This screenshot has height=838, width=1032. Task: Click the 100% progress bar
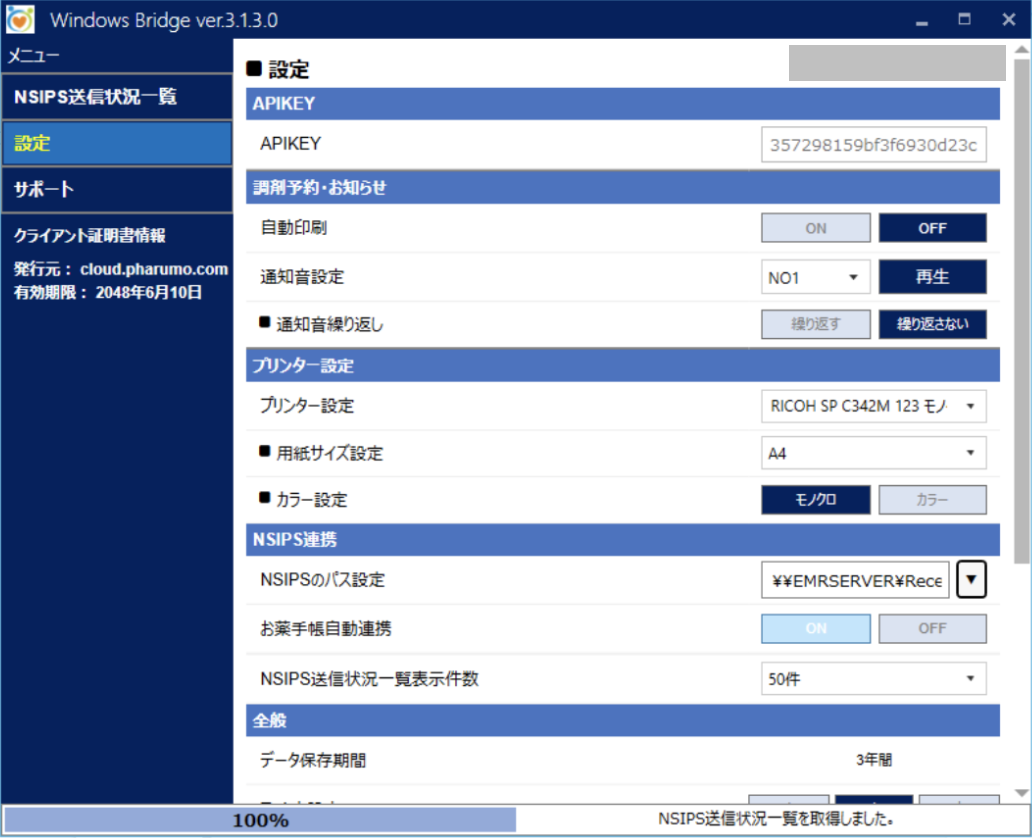coord(260,820)
